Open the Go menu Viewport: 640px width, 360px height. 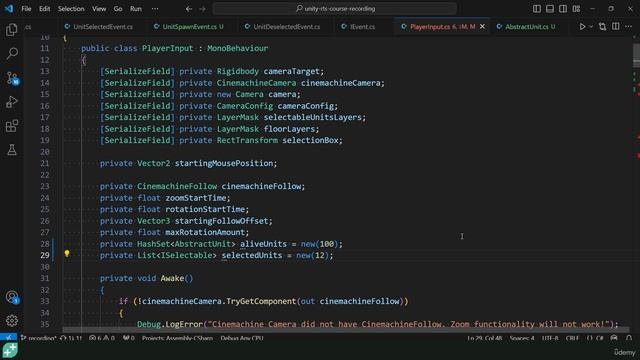(118, 9)
